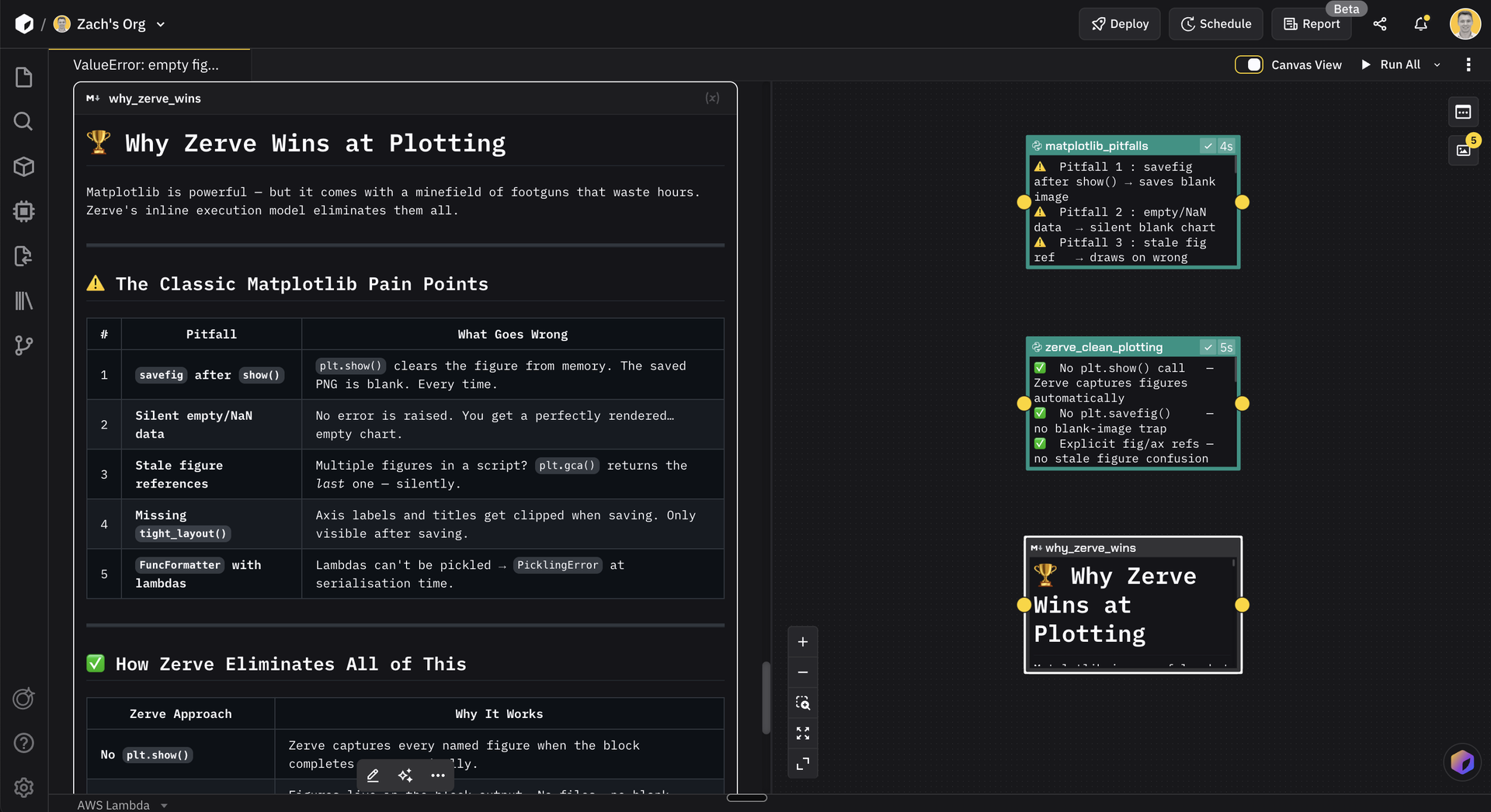
Task: Open the Run All dropdown chevron
Action: coord(1437,64)
